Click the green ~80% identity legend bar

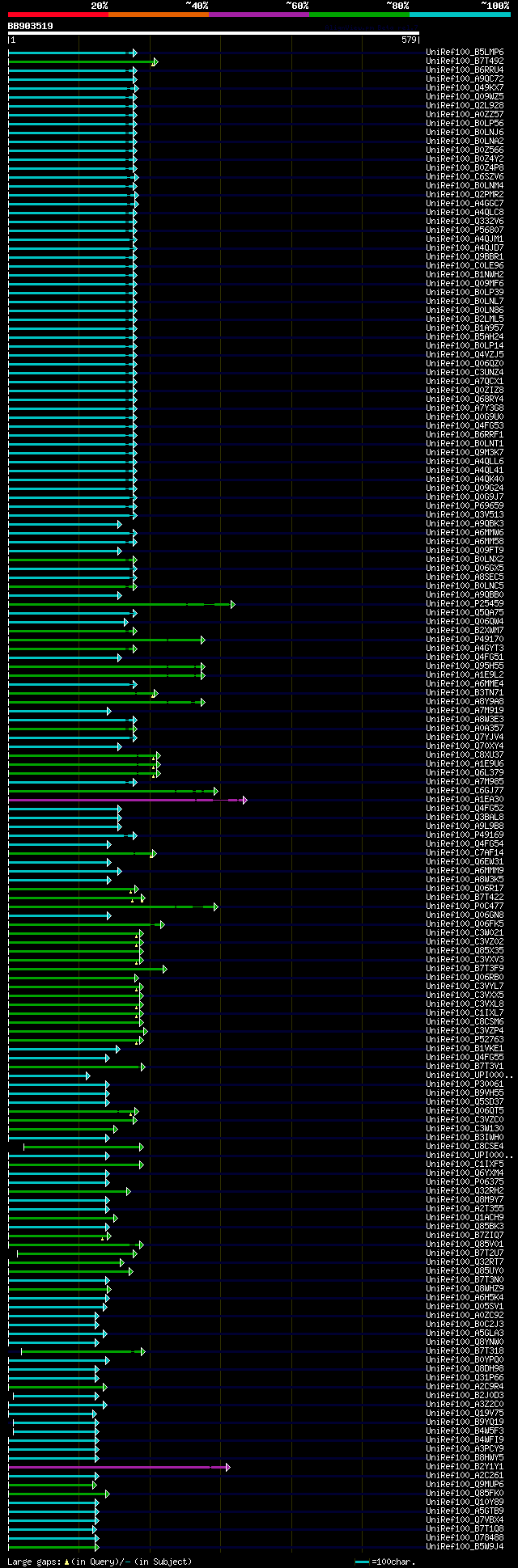tap(359, 15)
